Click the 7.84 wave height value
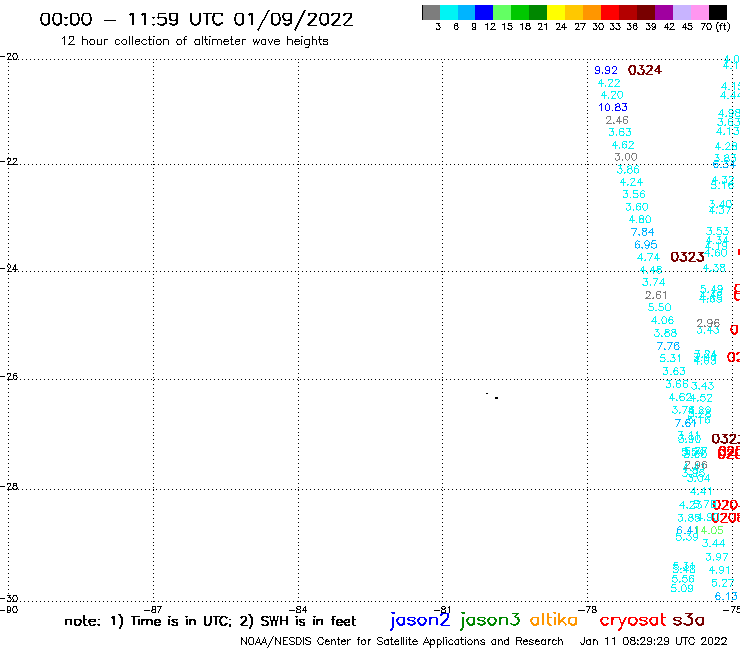740x650 pixels. click(x=642, y=232)
